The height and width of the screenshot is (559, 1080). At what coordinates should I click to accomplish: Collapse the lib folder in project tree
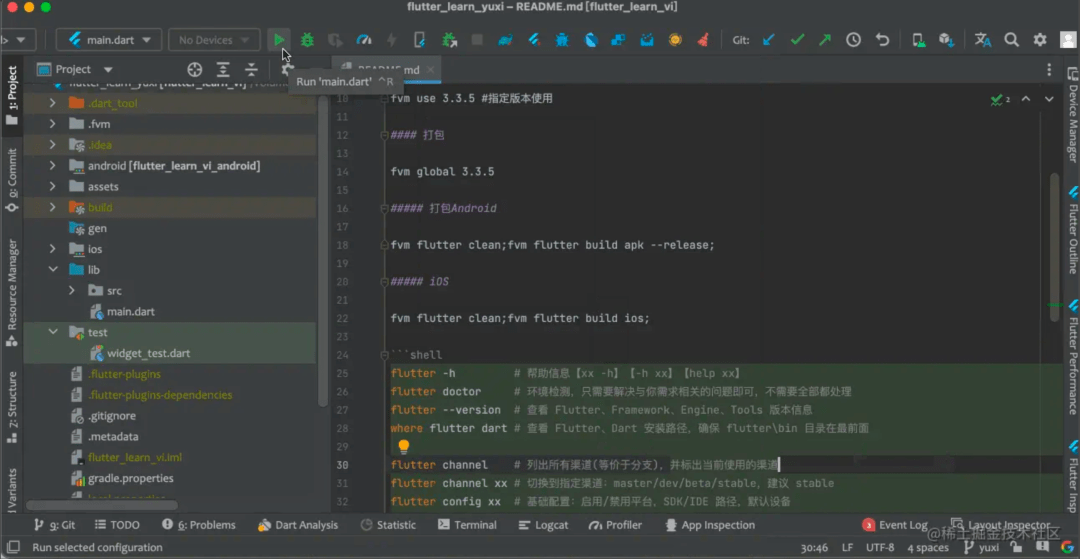(x=53, y=270)
